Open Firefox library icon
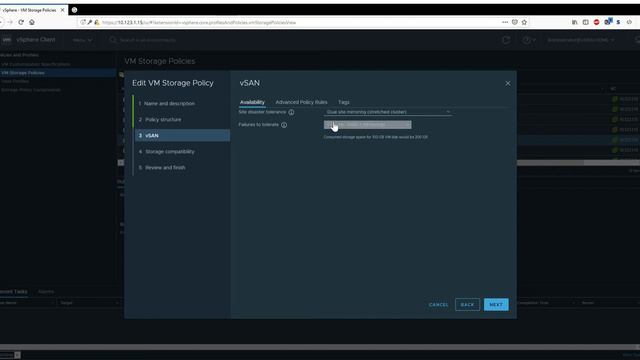The image size is (640, 360). point(575,22)
